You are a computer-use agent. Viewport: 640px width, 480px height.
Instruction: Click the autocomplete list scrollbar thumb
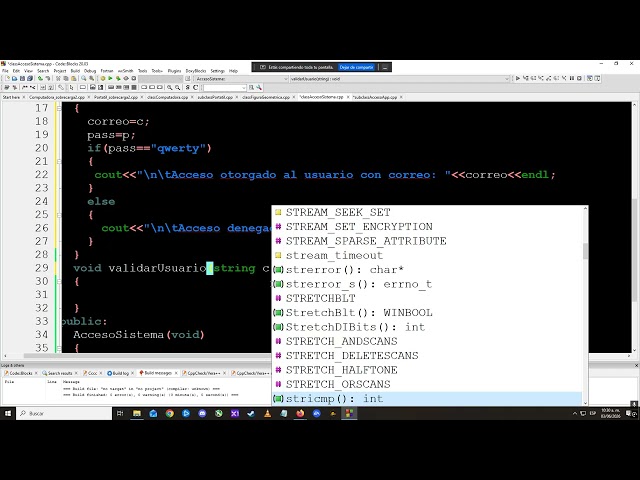585,251
